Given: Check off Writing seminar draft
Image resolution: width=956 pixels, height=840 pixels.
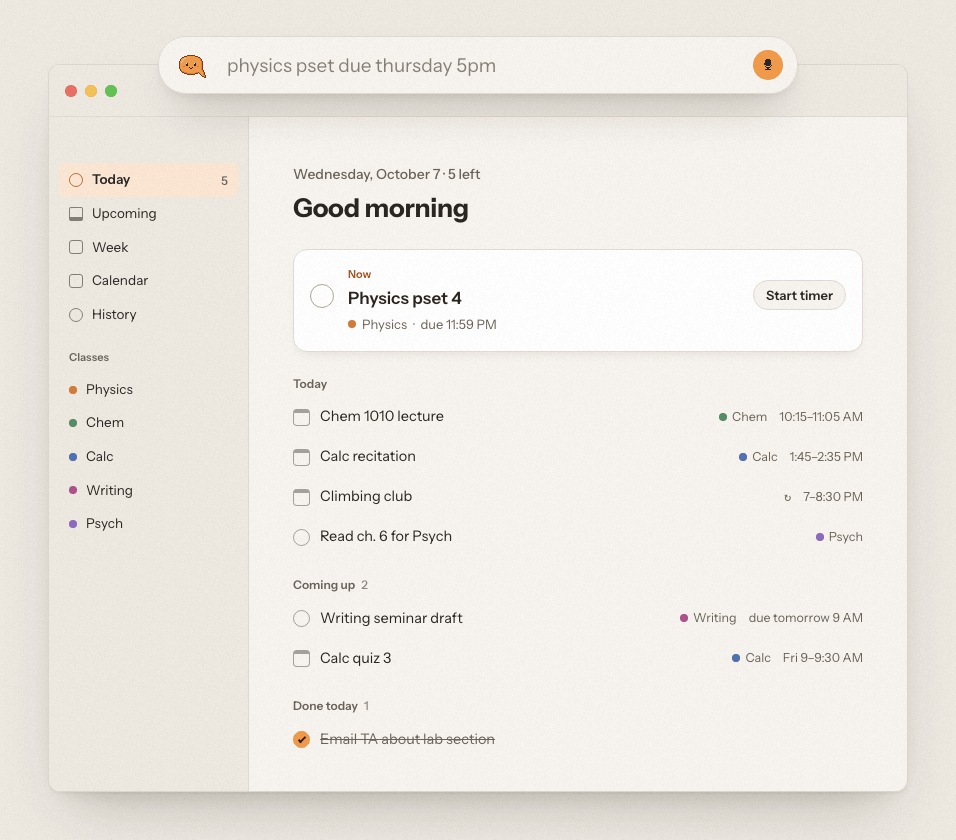Looking at the screenshot, I should pyautogui.click(x=301, y=619).
